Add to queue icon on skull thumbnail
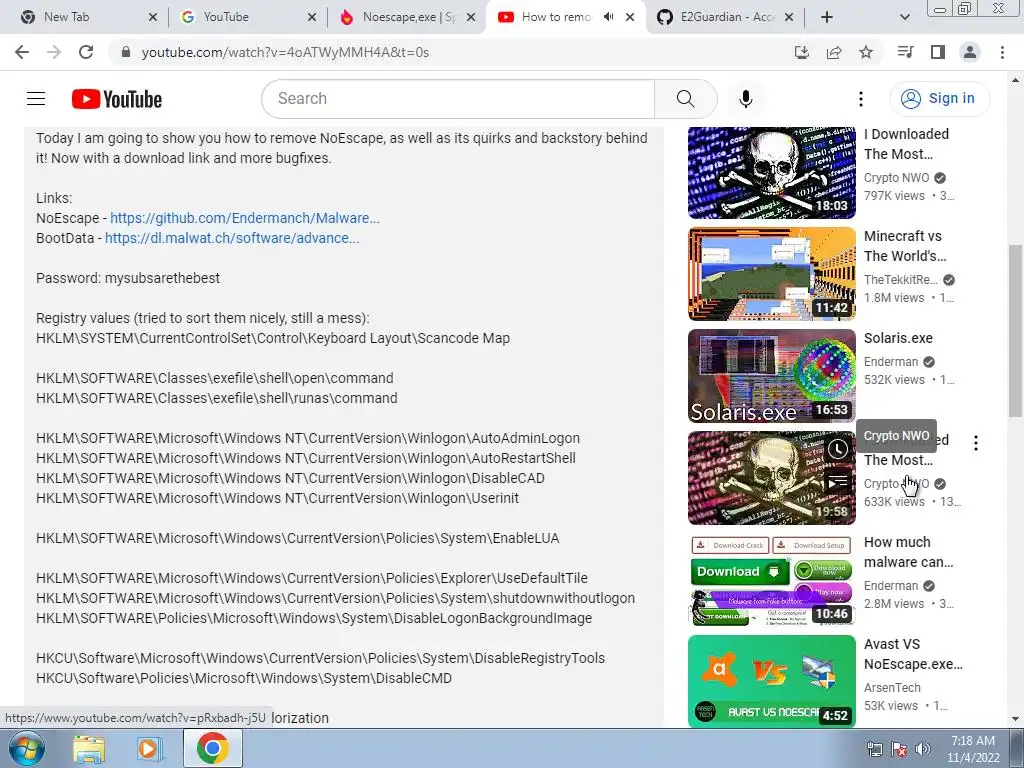The image size is (1024, 768). pyautogui.click(x=838, y=483)
